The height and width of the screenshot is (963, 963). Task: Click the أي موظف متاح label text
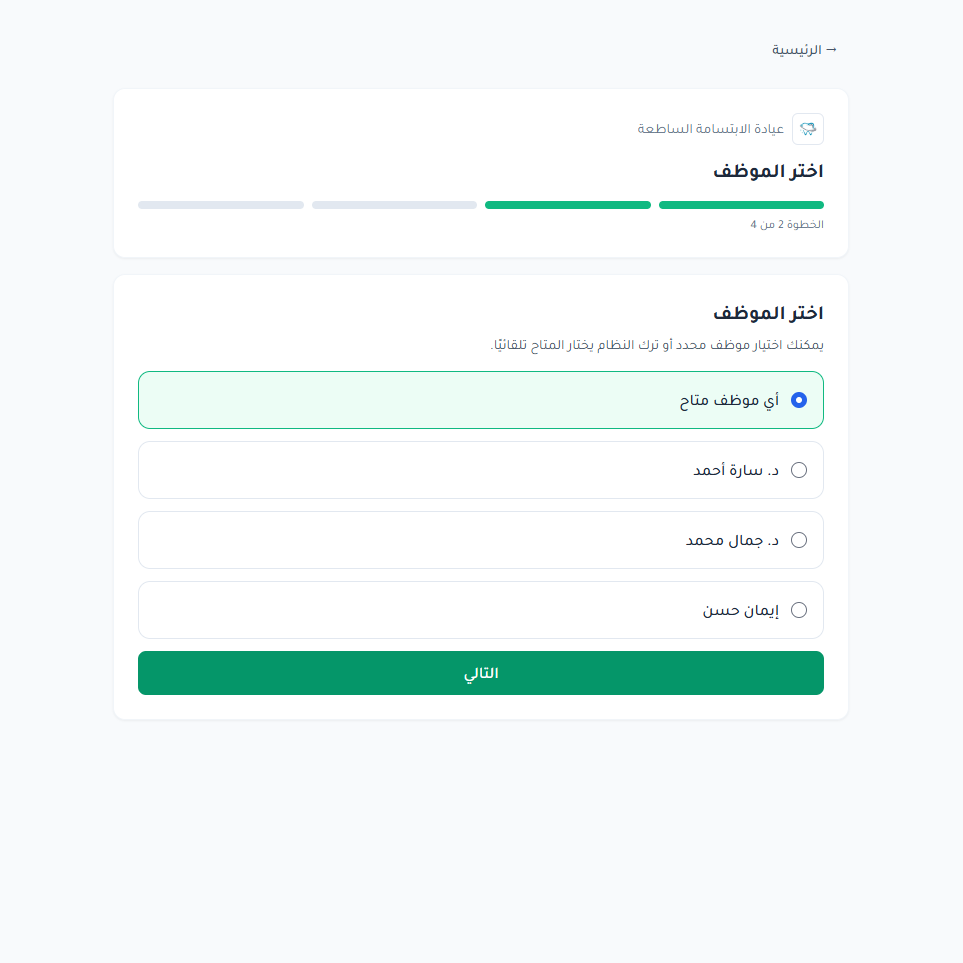729,400
